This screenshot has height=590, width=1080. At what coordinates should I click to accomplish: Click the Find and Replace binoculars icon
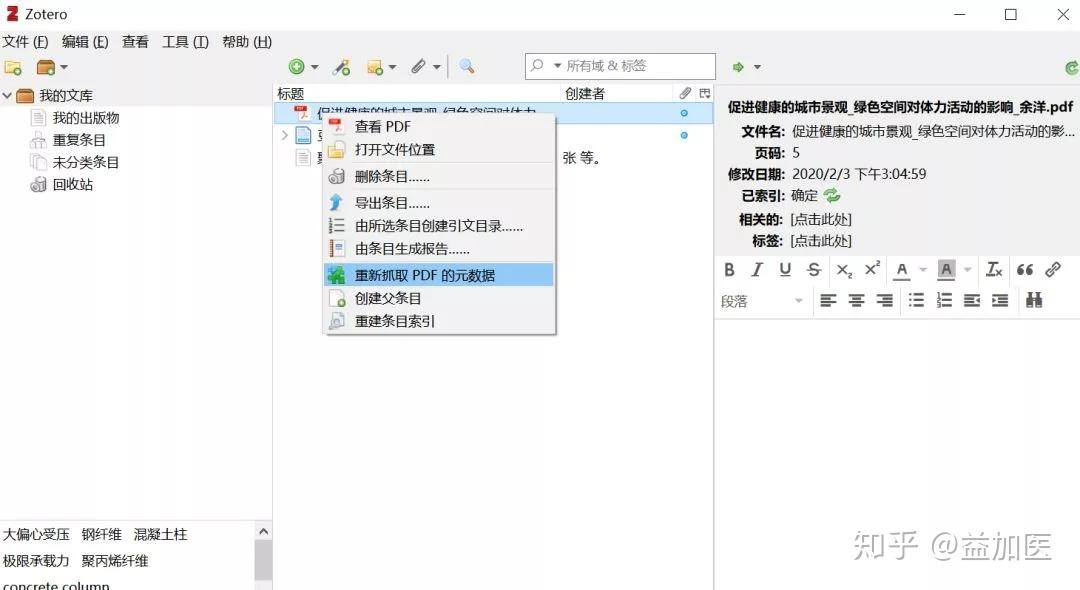click(1034, 300)
